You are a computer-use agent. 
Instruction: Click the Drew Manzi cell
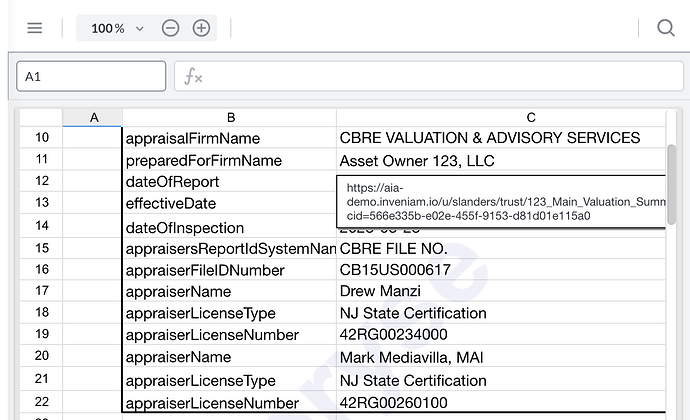[500, 291]
